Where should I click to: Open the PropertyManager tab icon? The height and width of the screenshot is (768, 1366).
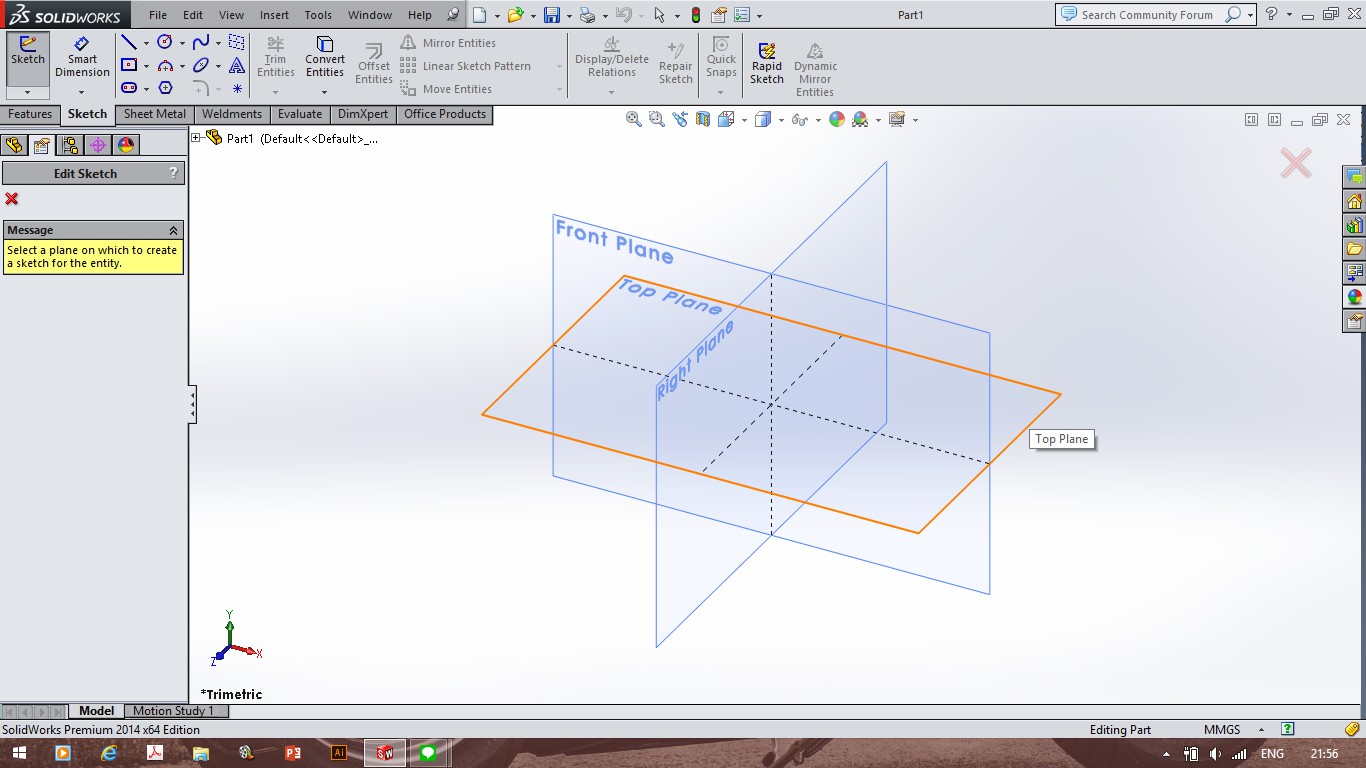(x=42, y=145)
